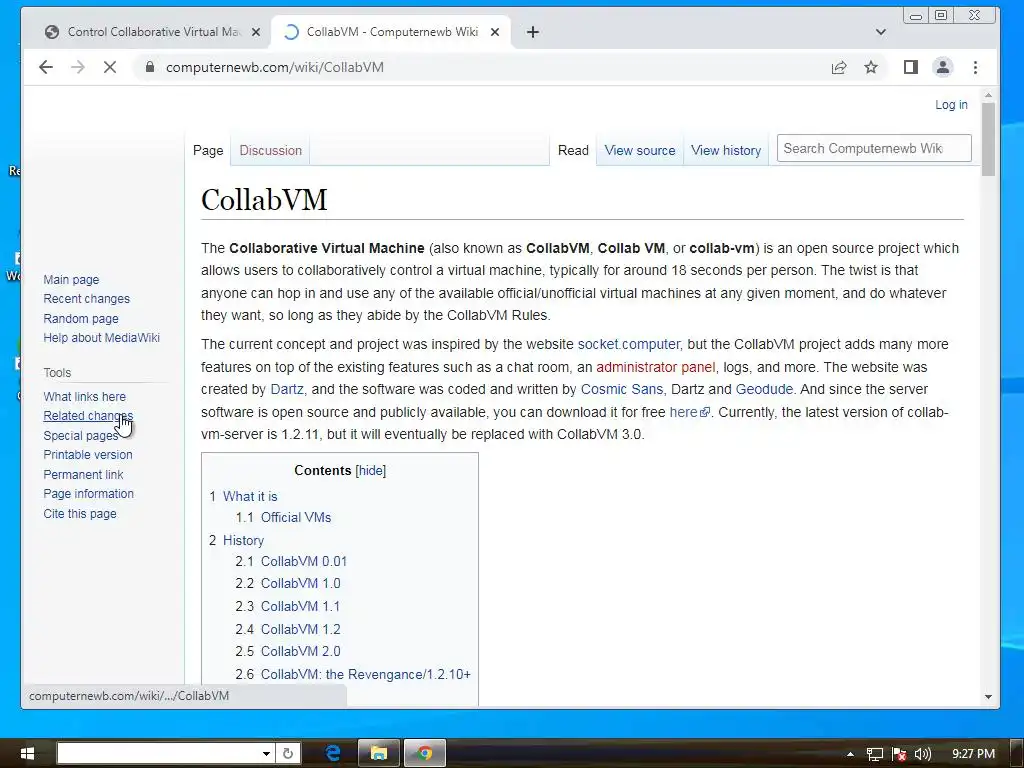Jump to section 1.1 Official VMs
The height and width of the screenshot is (768, 1024).
pos(283,517)
